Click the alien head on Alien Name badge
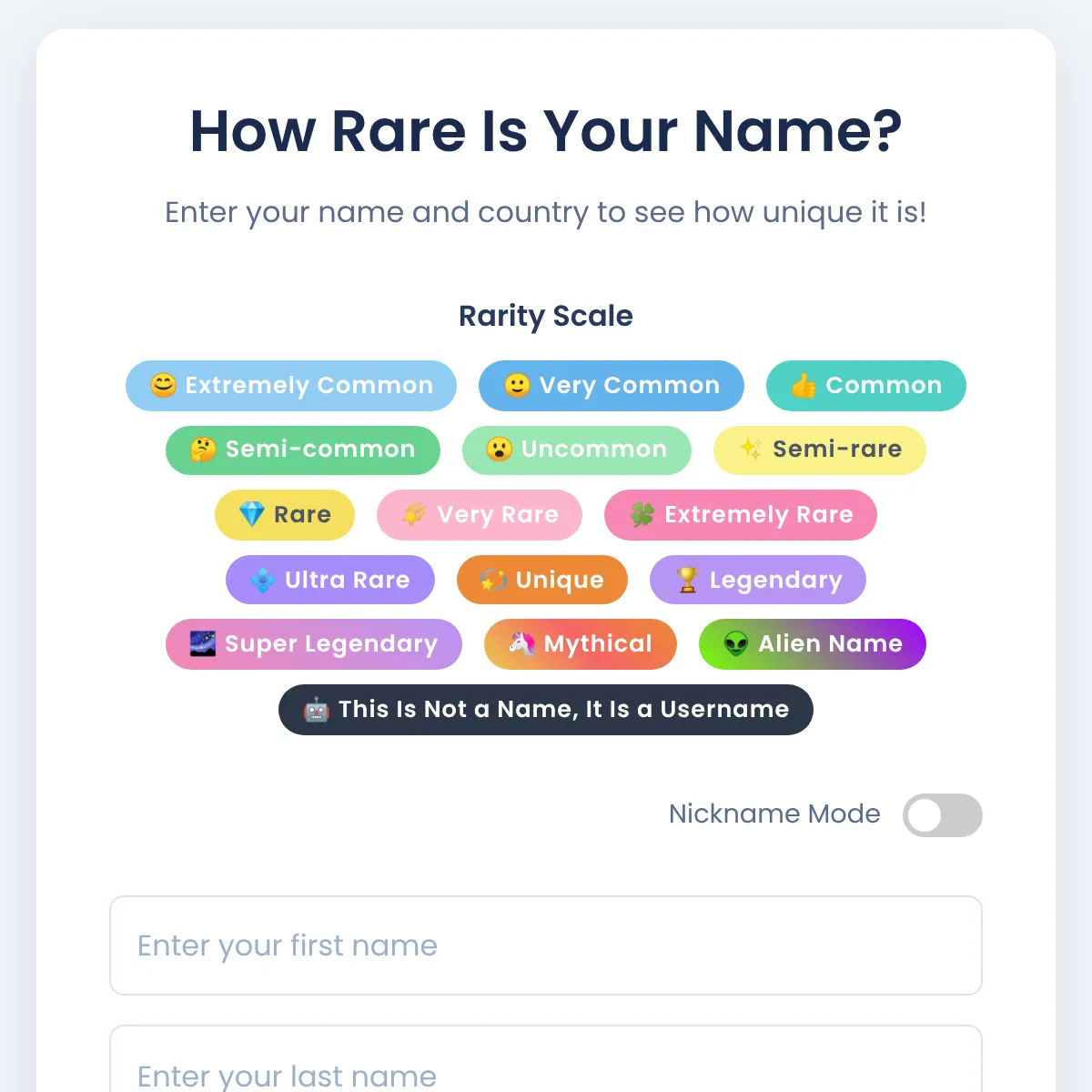Screen dimensions: 1092x1092 (x=736, y=644)
